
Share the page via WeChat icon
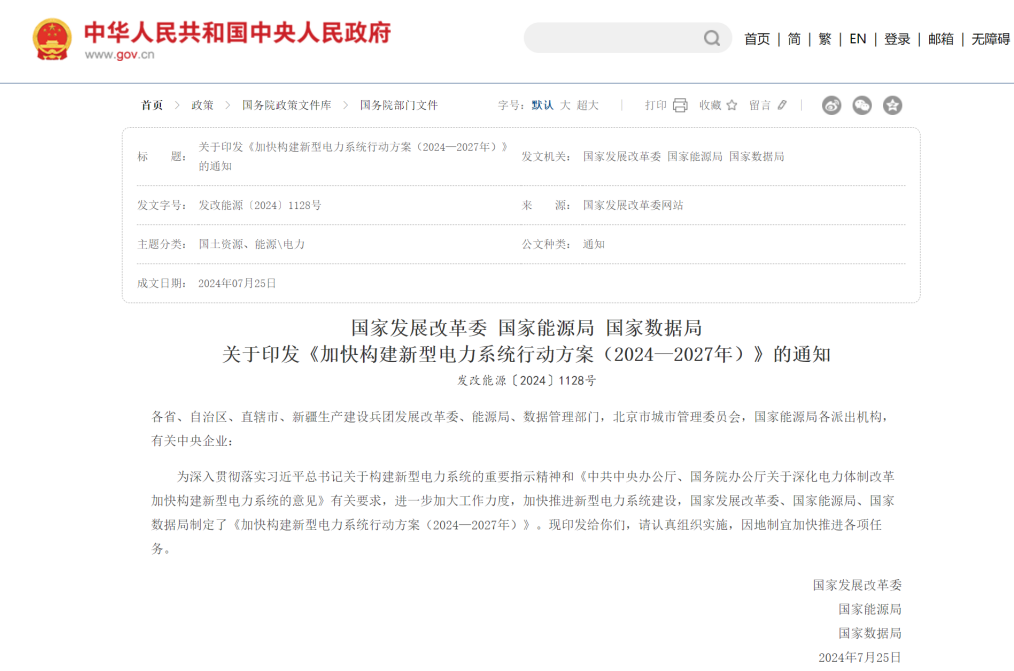tap(862, 105)
